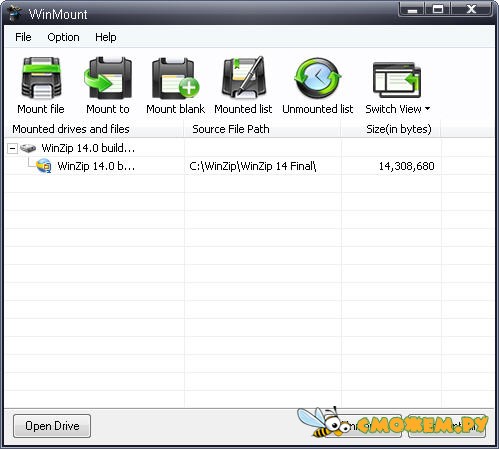
Task: Maximize the WinMount window
Action: (438, 9)
